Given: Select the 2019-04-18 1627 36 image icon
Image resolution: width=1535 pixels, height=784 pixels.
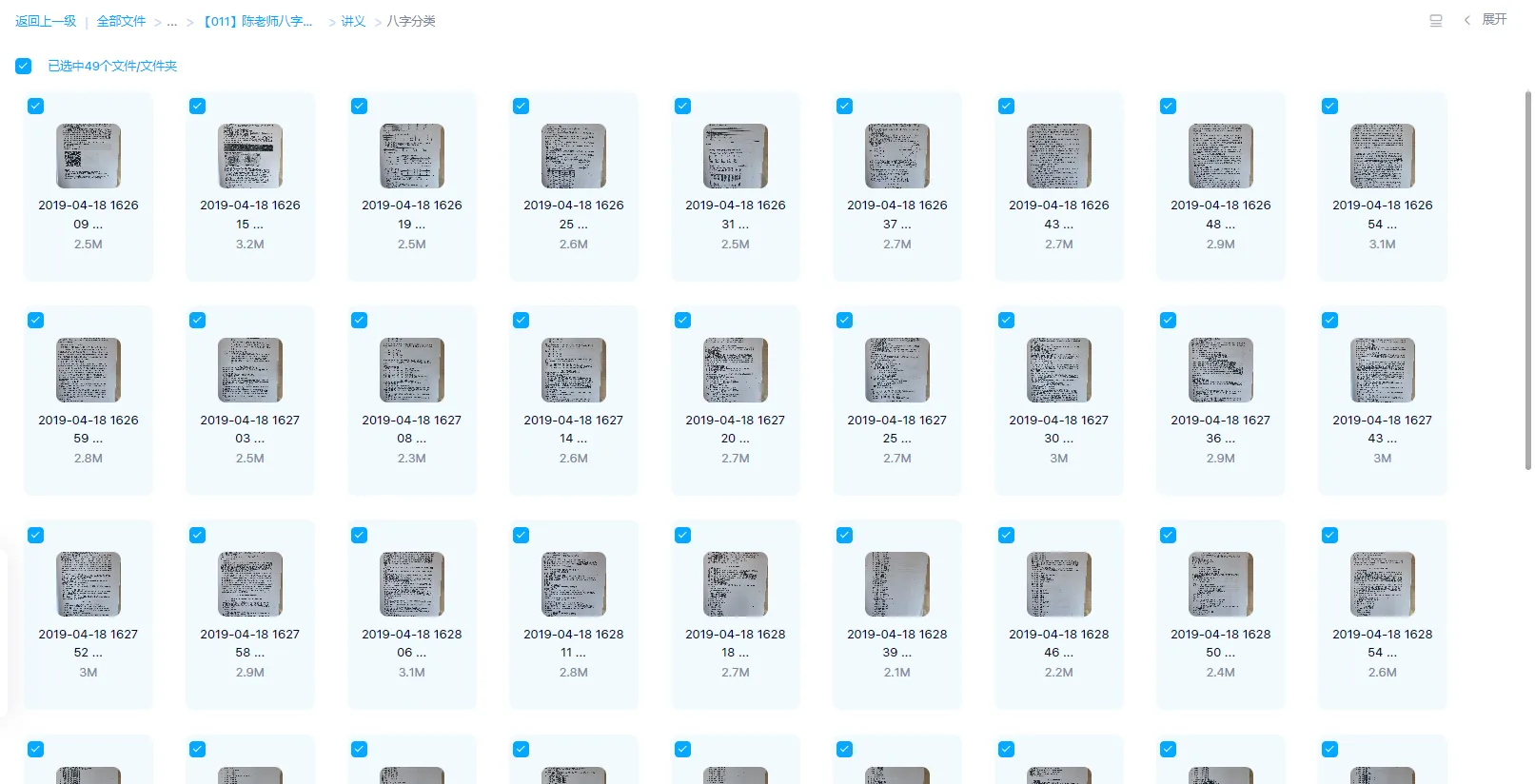Looking at the screenshot, I should [x=1221, y=370].
